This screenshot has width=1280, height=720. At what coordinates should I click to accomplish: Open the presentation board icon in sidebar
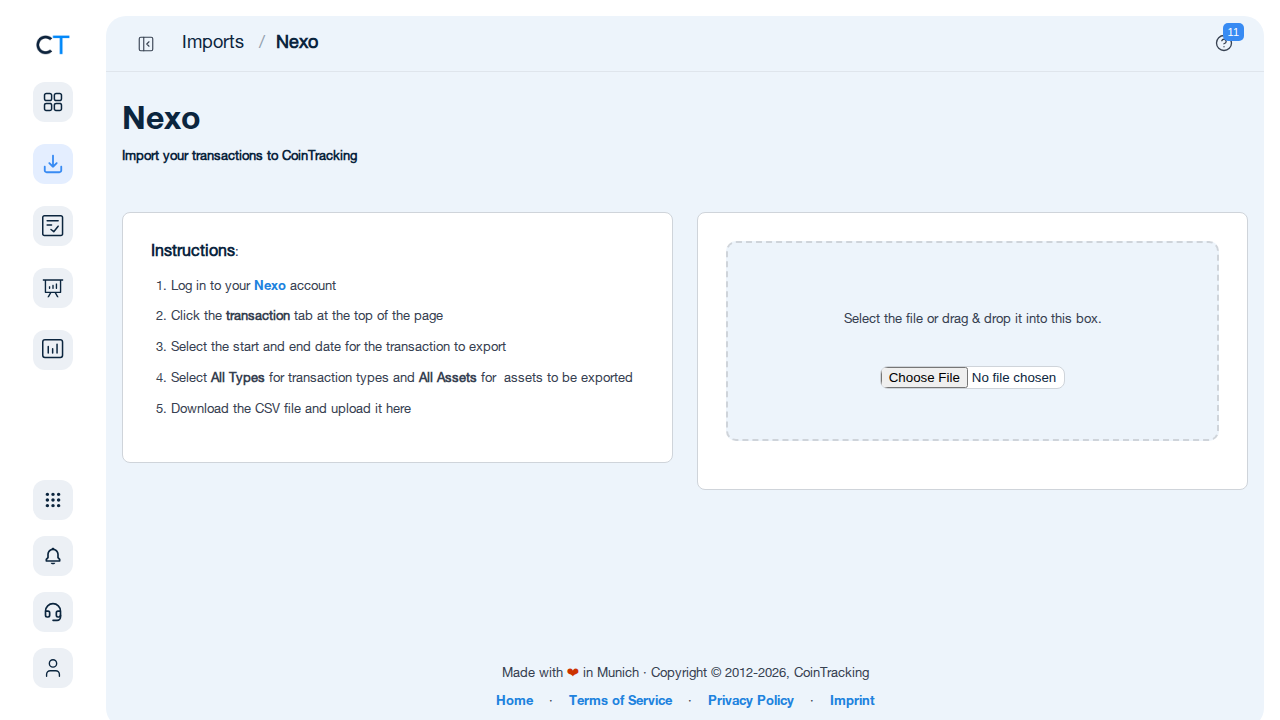(53, 288)
